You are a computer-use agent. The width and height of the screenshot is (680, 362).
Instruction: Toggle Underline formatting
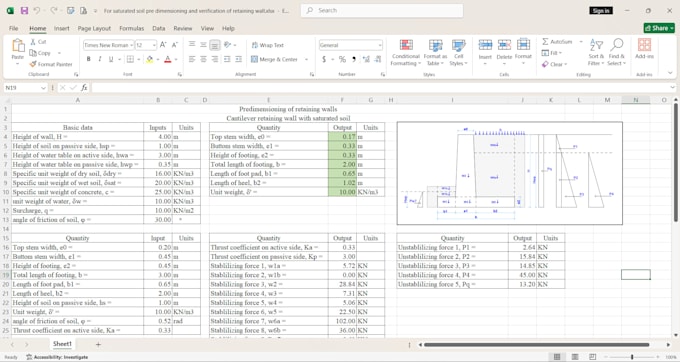111,59
